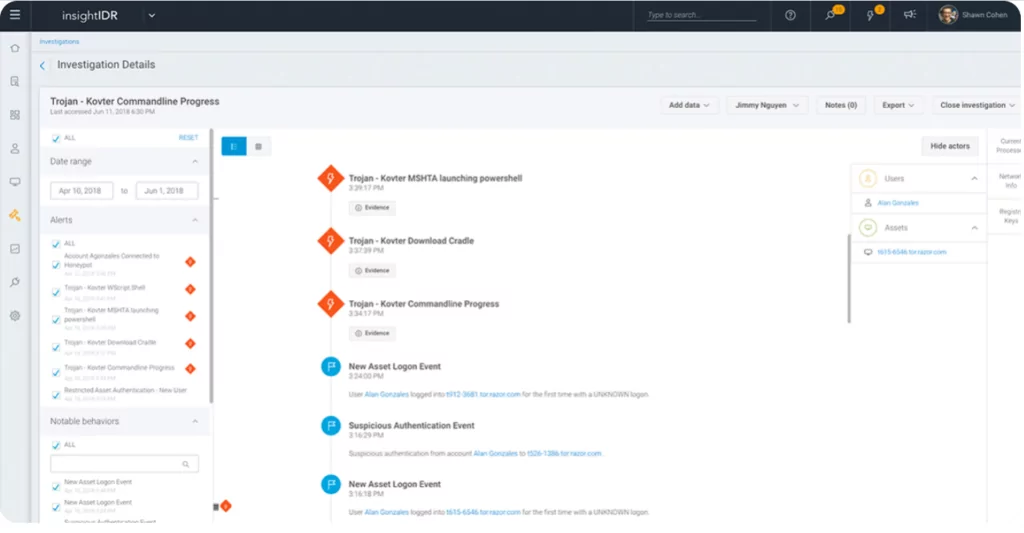Collapse the Date range section
Screen dimensions: 1024x533
click(195, 161)
